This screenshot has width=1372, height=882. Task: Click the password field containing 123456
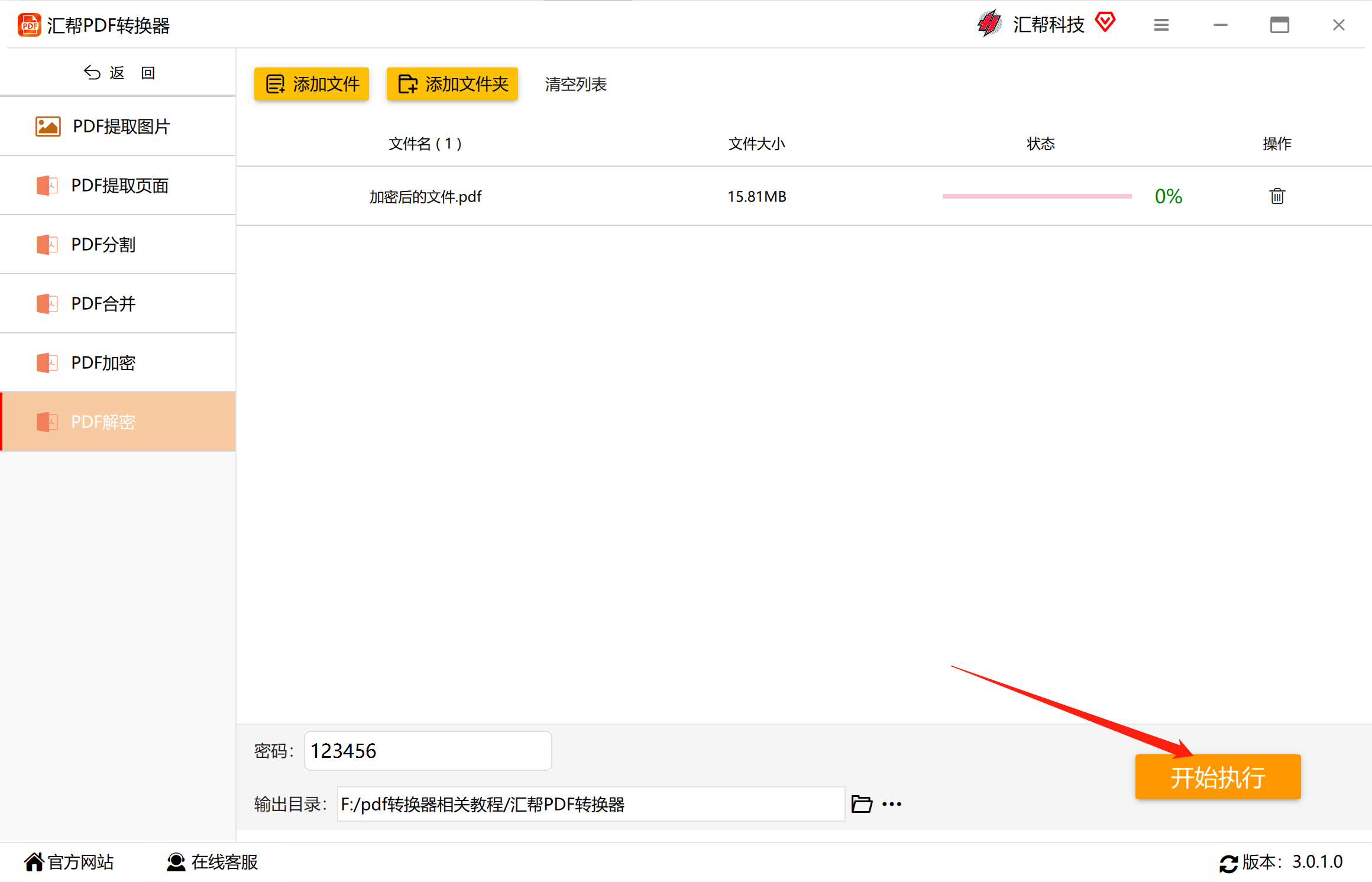(428, 751)
